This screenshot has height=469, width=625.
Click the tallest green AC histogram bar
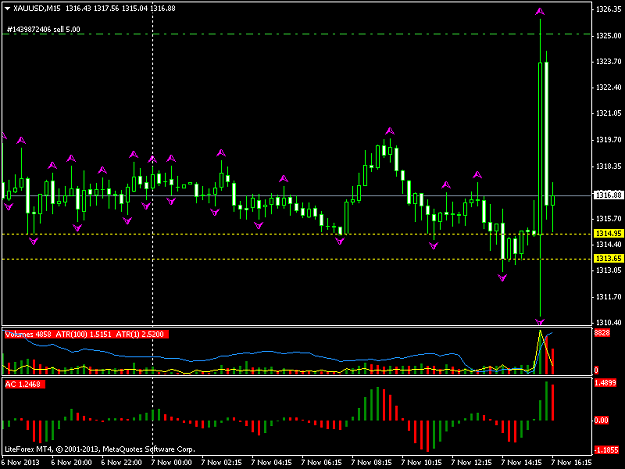click(546, 401)
